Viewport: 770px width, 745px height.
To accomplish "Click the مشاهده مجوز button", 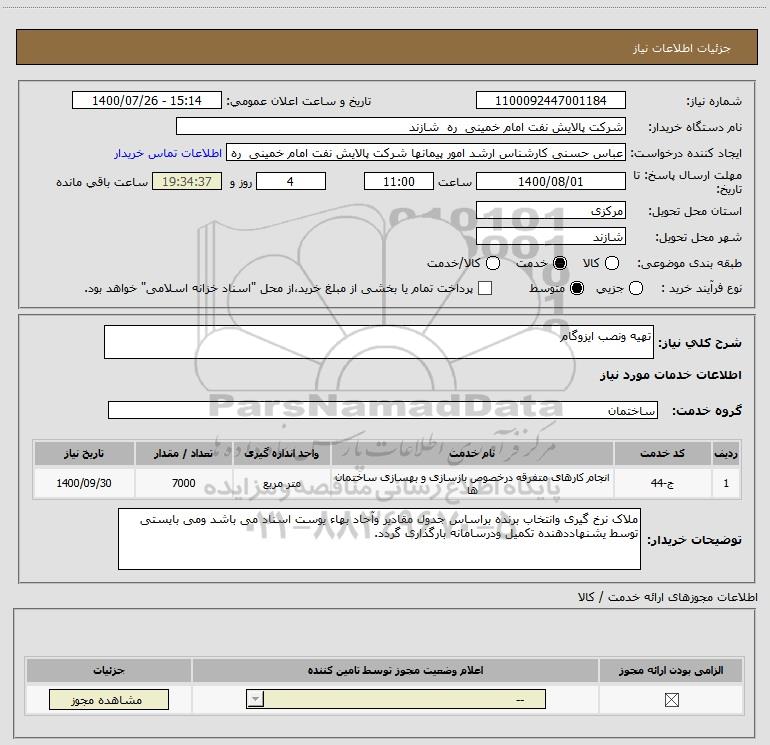I will [109, 699].
